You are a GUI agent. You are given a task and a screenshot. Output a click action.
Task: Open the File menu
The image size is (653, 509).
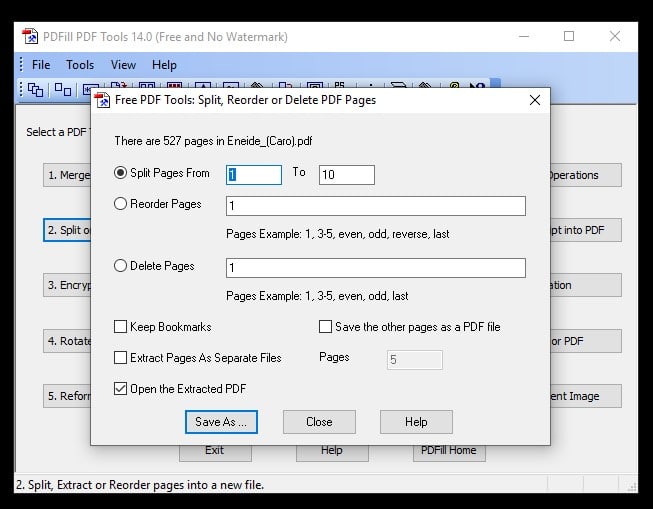(41, 65)
